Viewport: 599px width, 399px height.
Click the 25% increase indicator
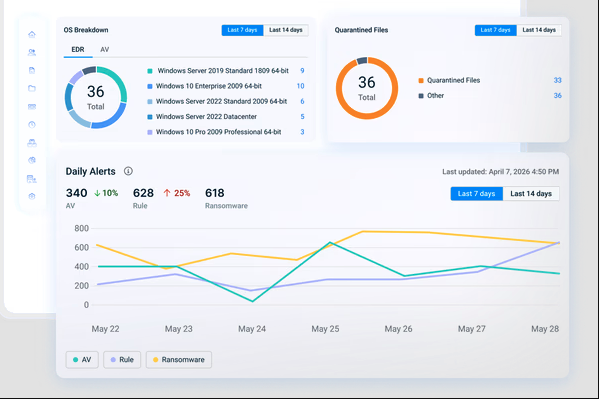click(x=177, y=193)
